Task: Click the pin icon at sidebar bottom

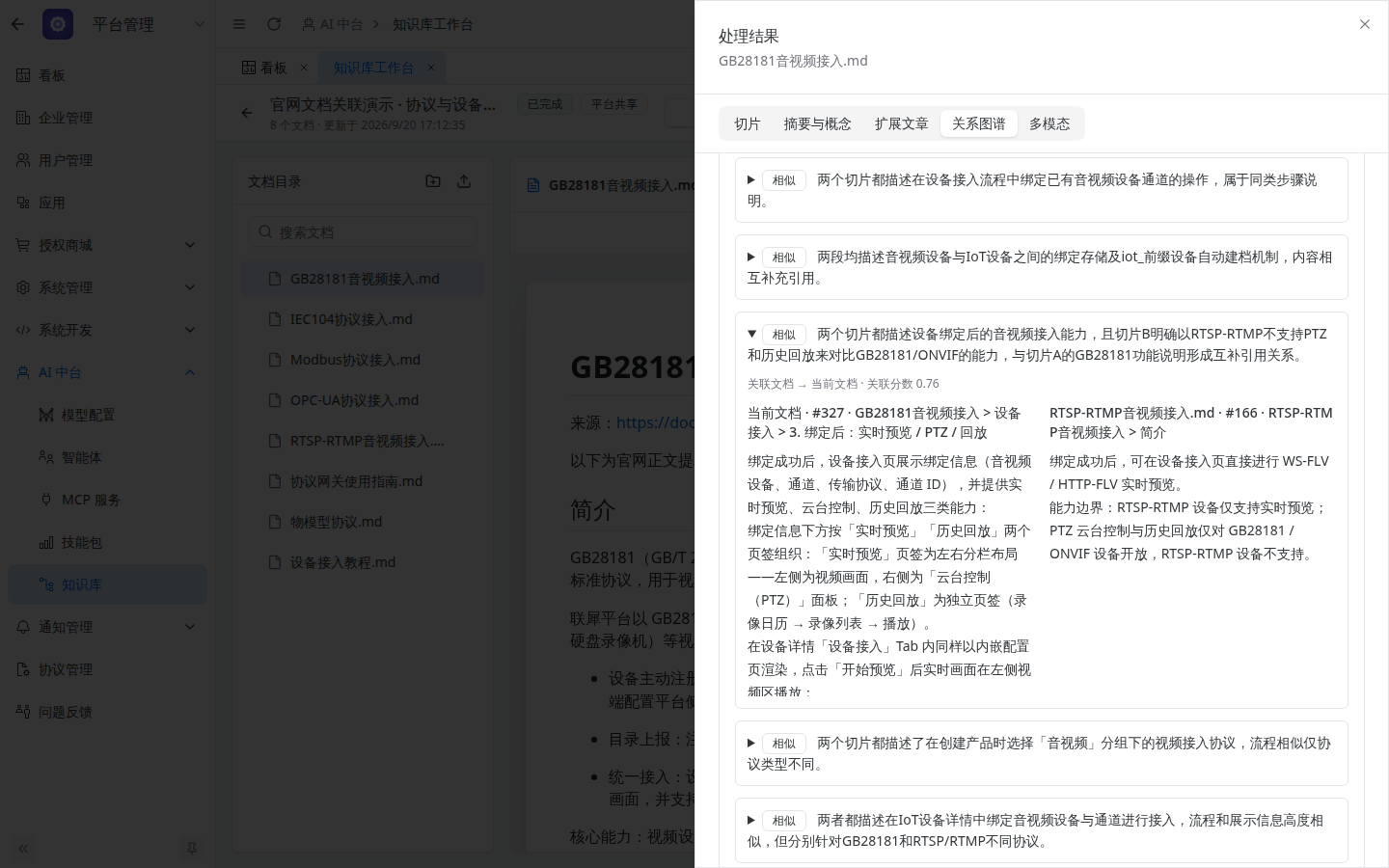Action: point(191,849)
